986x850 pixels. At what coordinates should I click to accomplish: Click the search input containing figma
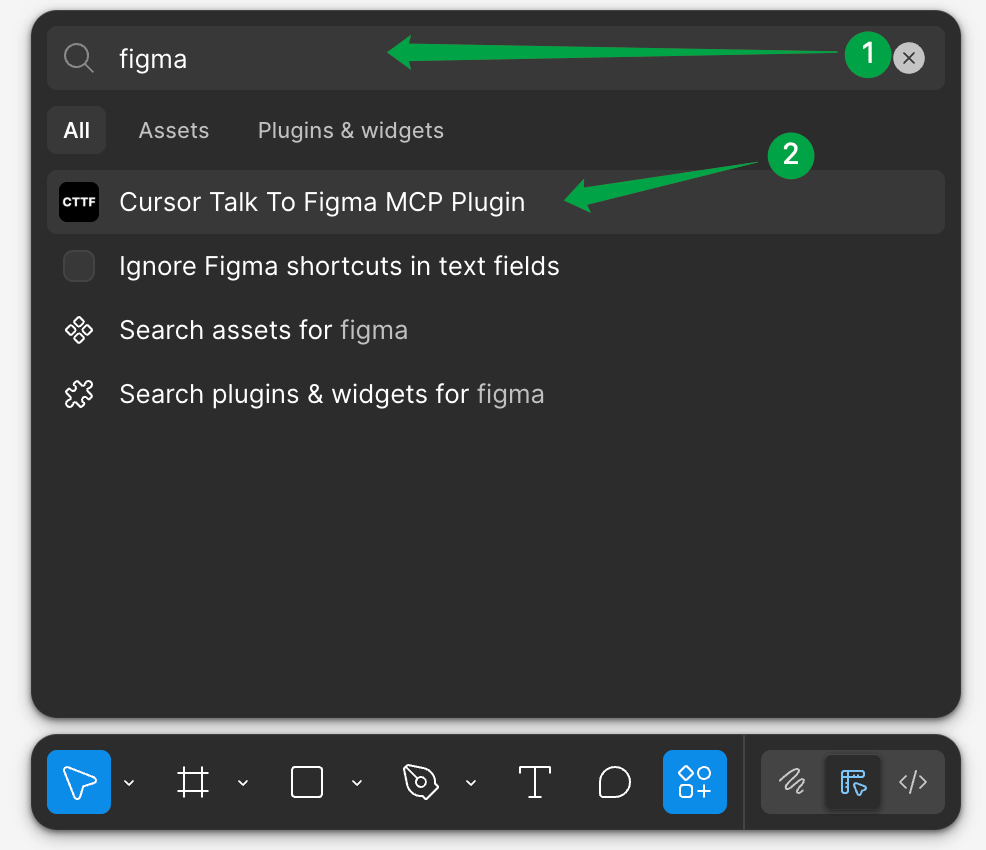450,58
